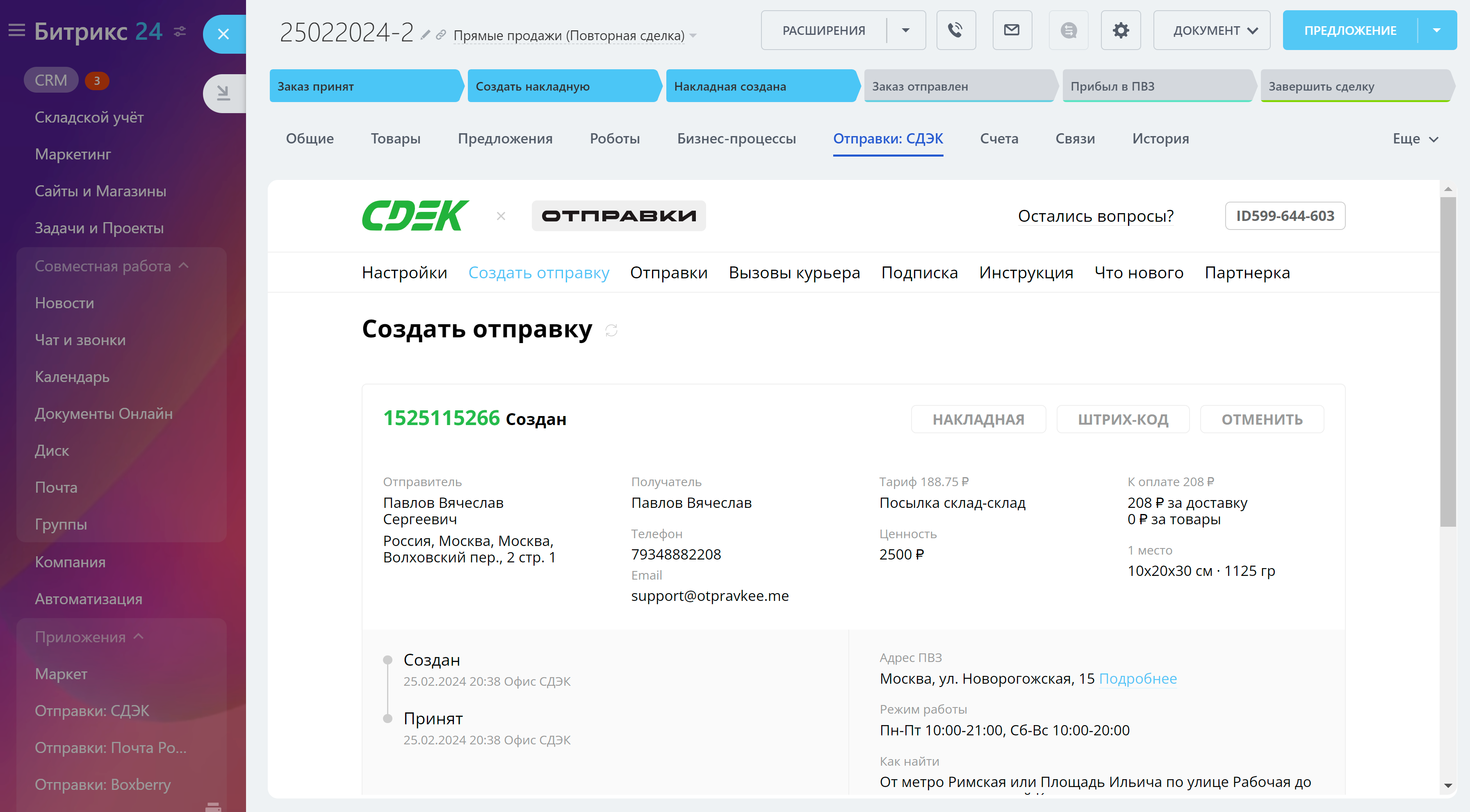Click ID599-644-603 button
The image size is (1470, 812).
coord(1285,216)
